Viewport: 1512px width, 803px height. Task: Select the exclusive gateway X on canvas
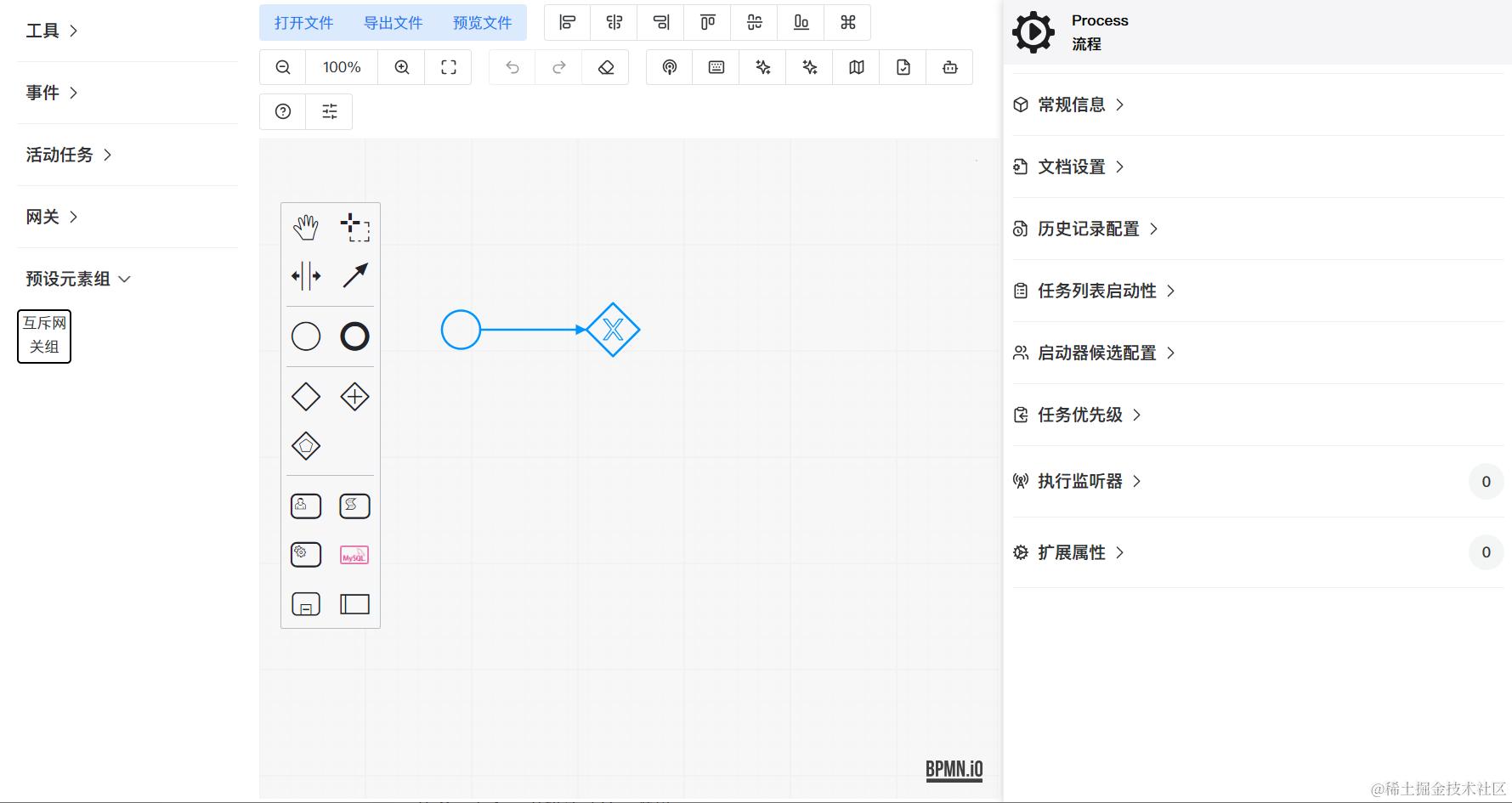[613, 330]
